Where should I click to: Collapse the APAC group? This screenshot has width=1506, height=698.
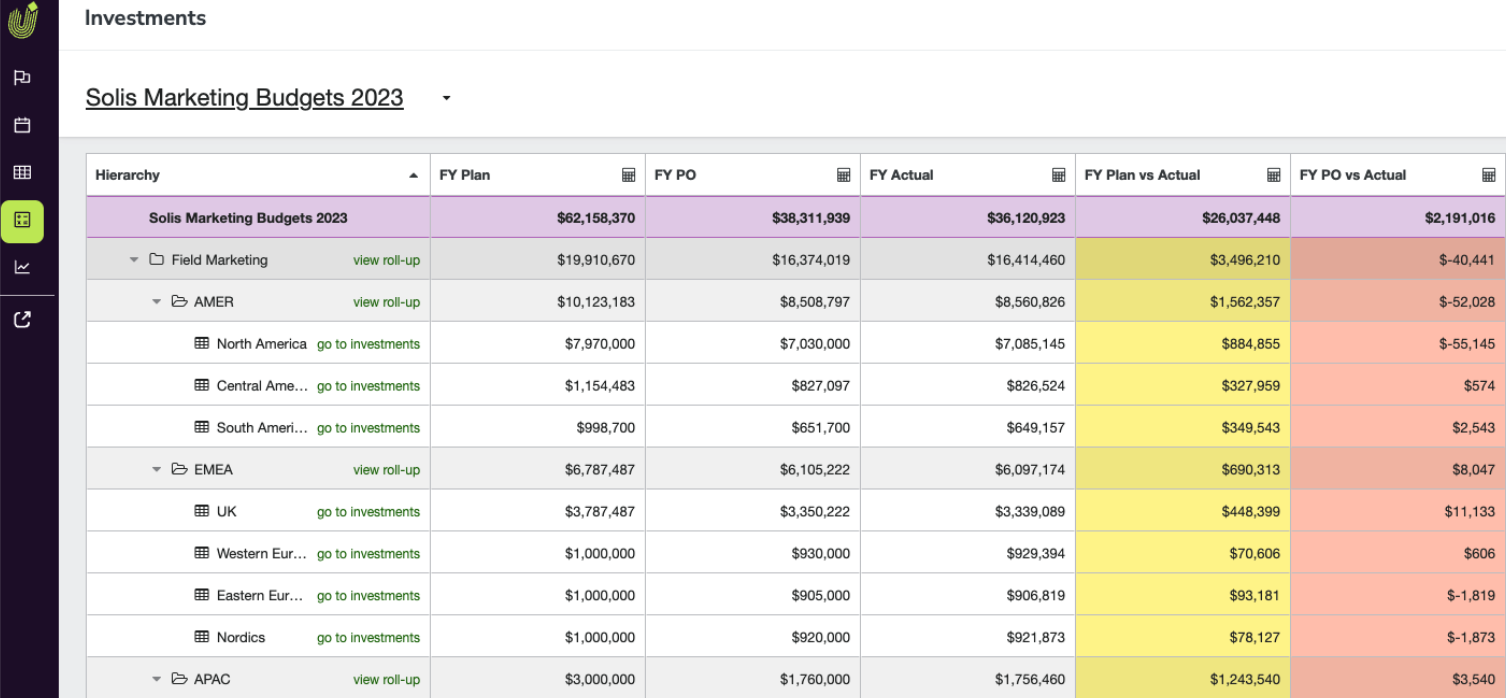[157, 680]
